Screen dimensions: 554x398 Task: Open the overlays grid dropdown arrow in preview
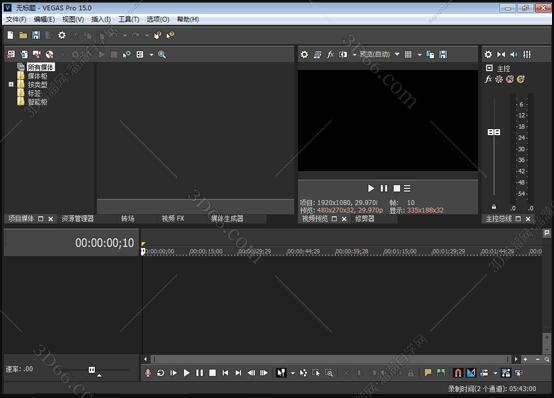[419, 55]
